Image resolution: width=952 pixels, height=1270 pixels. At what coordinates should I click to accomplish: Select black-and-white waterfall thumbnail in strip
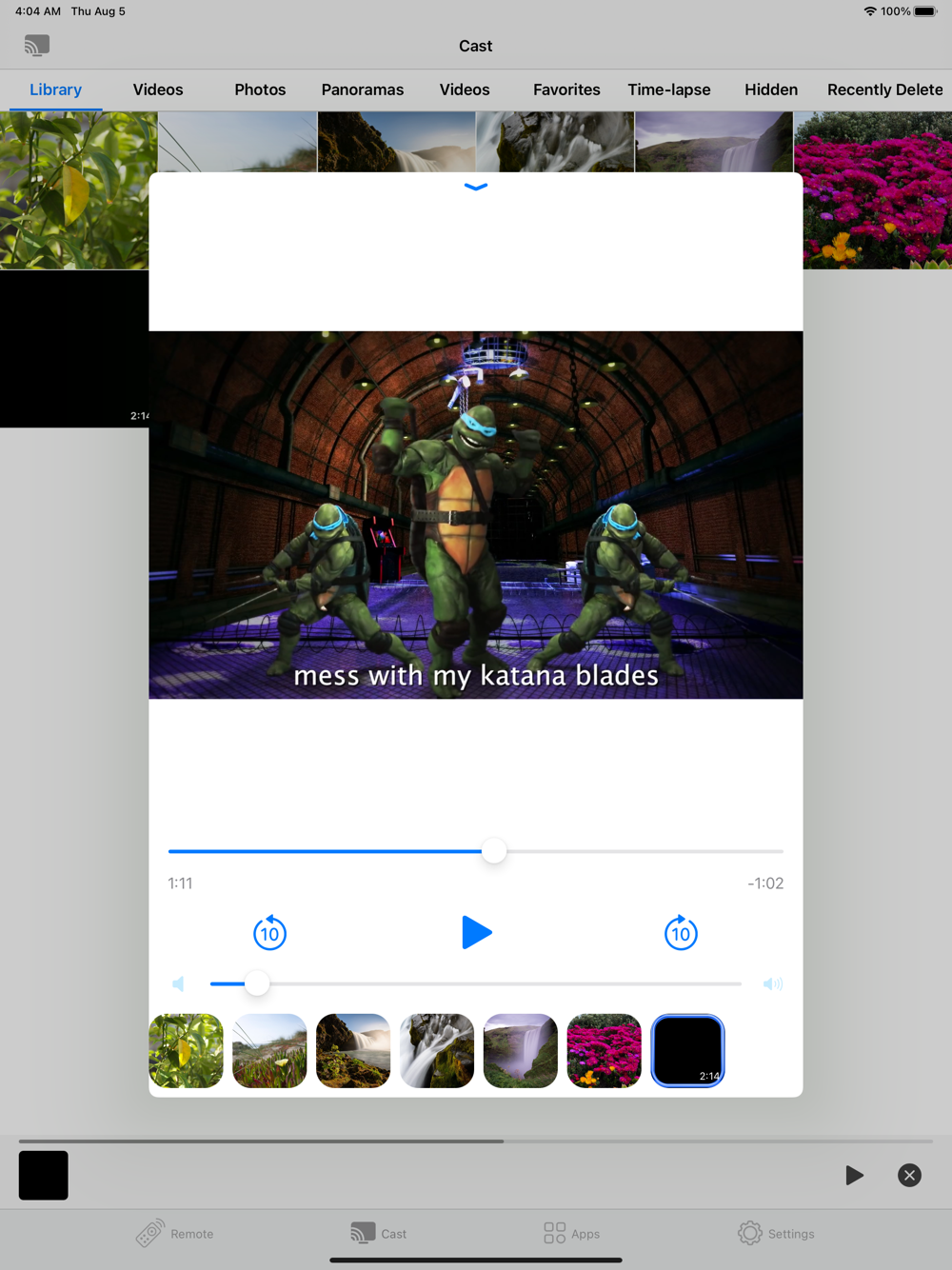coord(437,1051)
